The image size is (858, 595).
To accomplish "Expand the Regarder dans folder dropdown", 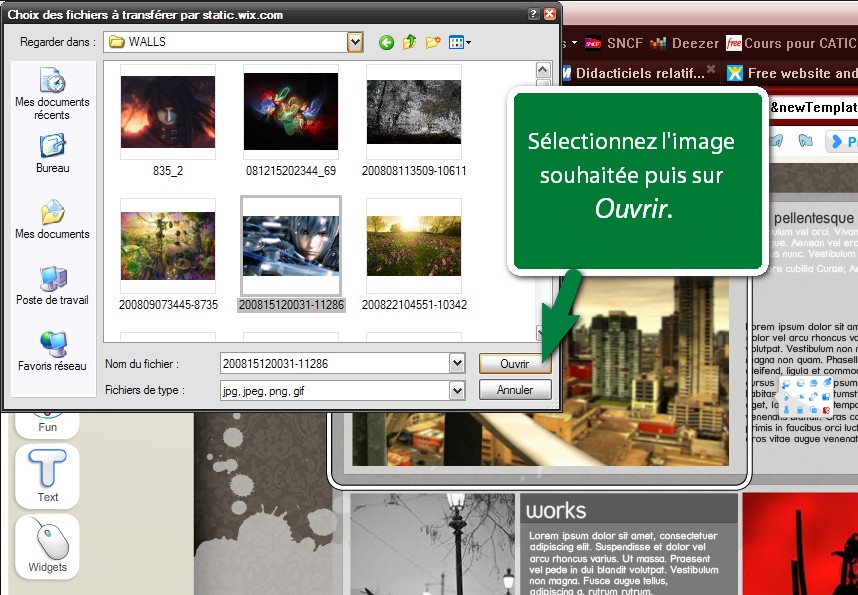I will coord(355,42).
